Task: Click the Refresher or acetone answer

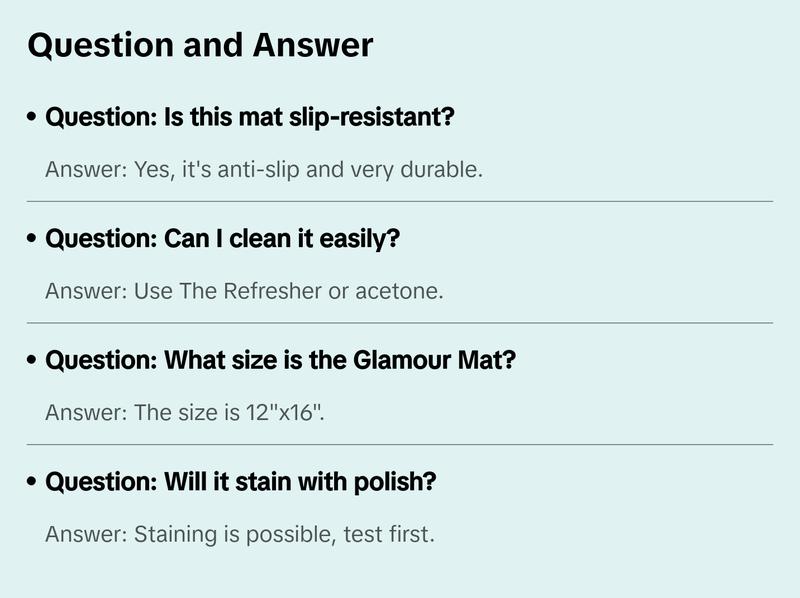Action: (243, 291)
